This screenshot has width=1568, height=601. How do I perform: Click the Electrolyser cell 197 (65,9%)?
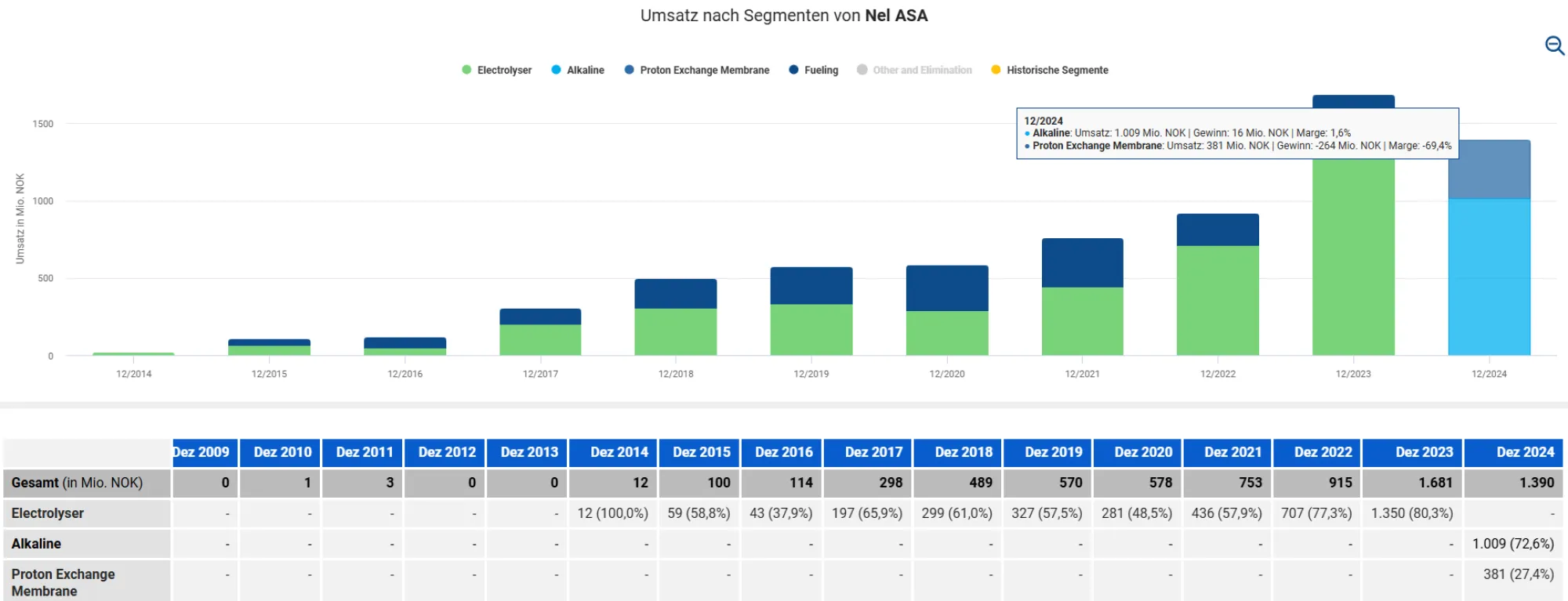[x=868, y=513]
